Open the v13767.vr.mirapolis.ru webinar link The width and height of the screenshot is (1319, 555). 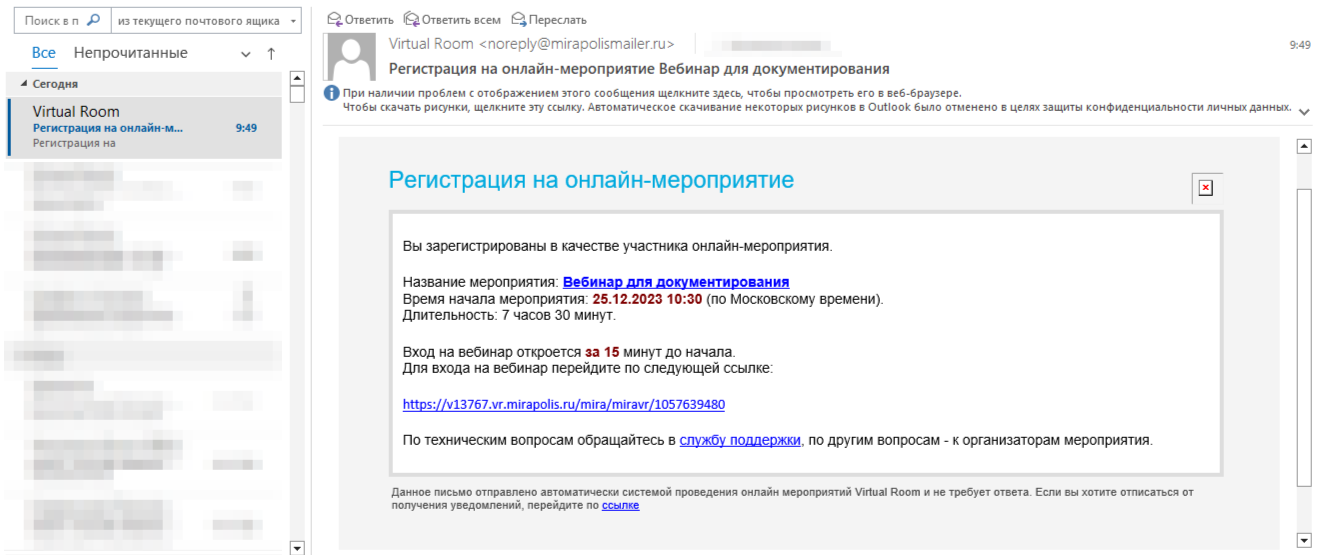pyautogui.click(x=564, y=405)
